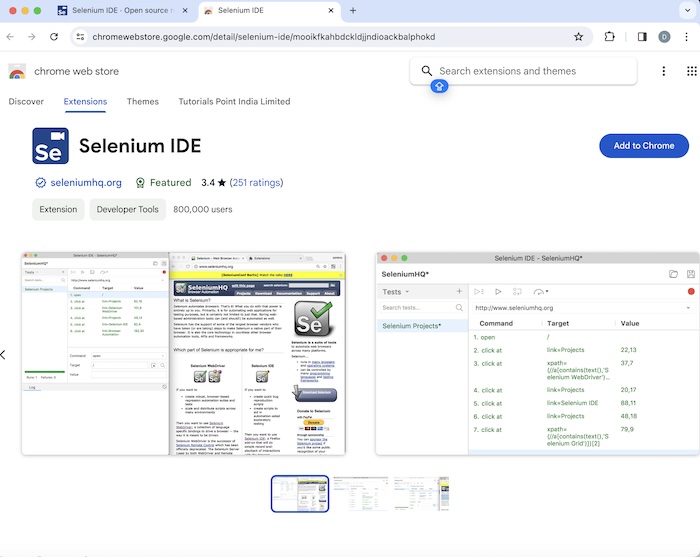Select the third screenshot thumbnail
Screen dimensions: 700x557
pos(421,494)
